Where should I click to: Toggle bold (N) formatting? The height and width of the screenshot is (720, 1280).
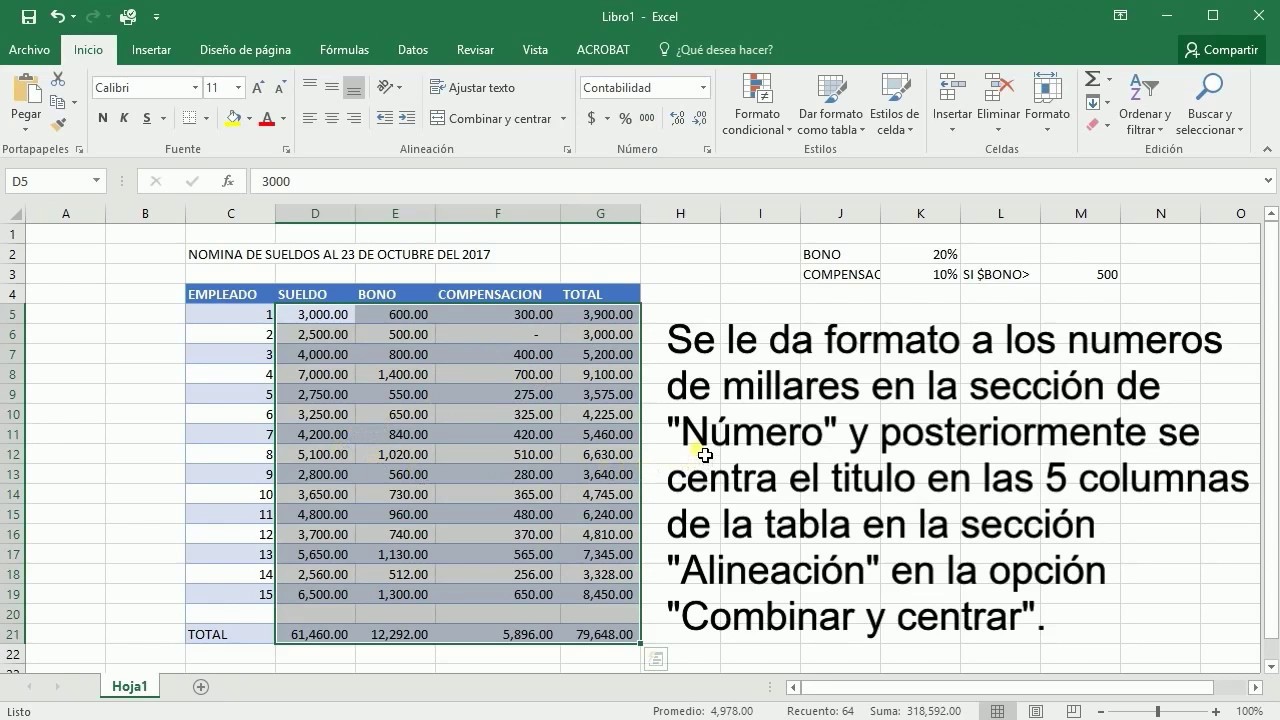coord(103,118)
